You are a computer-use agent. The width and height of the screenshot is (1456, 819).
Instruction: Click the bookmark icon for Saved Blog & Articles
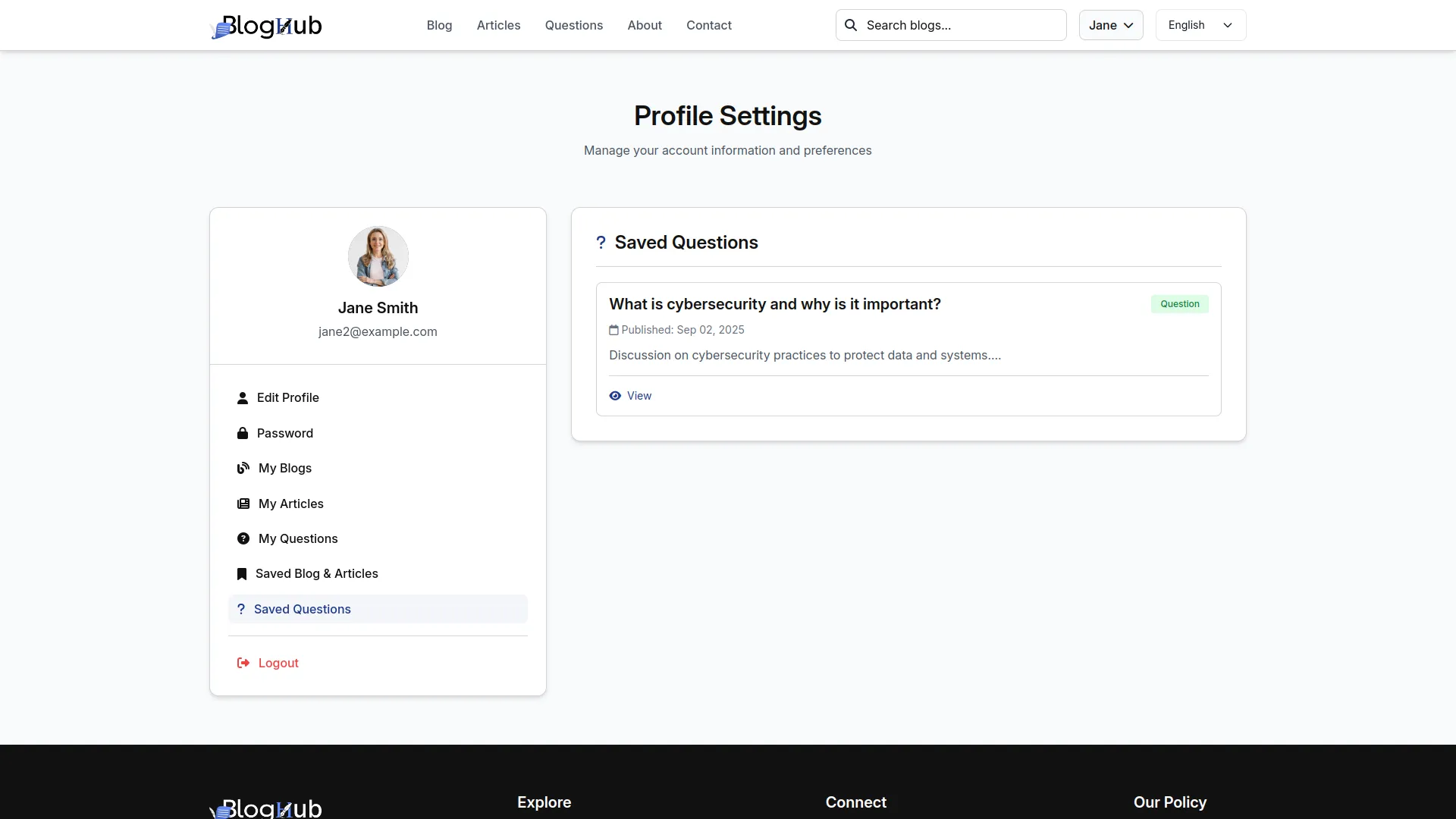(x=242, y=574)
